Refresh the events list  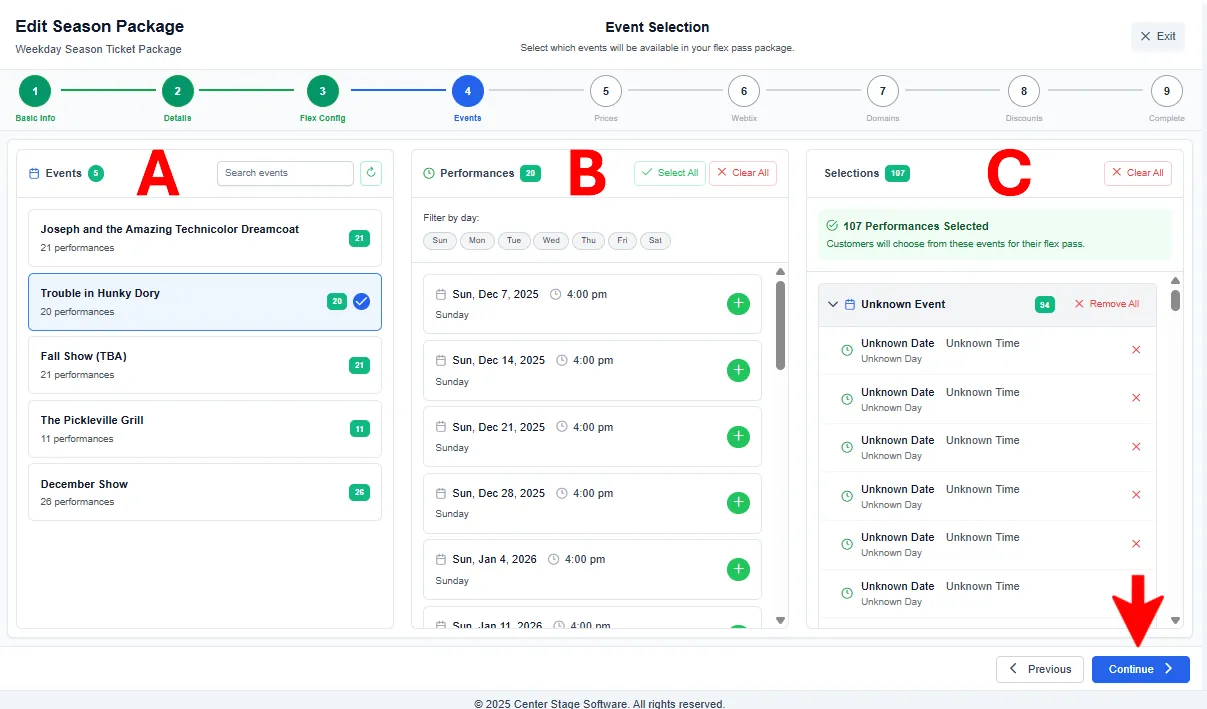pyautogui.click(x=371, y=173)
